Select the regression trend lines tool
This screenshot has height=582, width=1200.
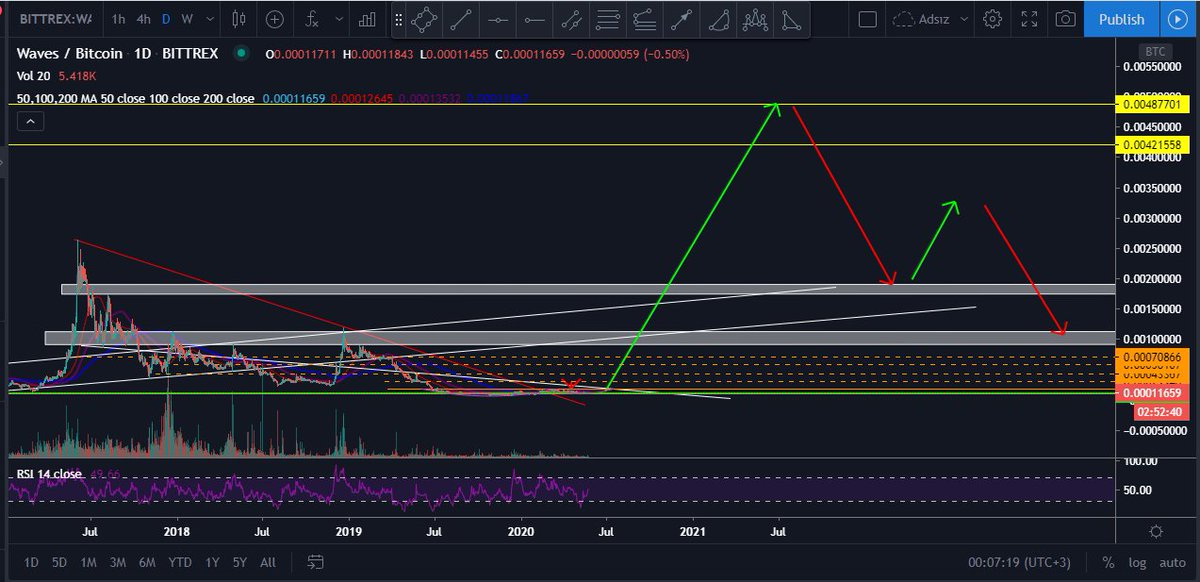(x=645, y=19)
